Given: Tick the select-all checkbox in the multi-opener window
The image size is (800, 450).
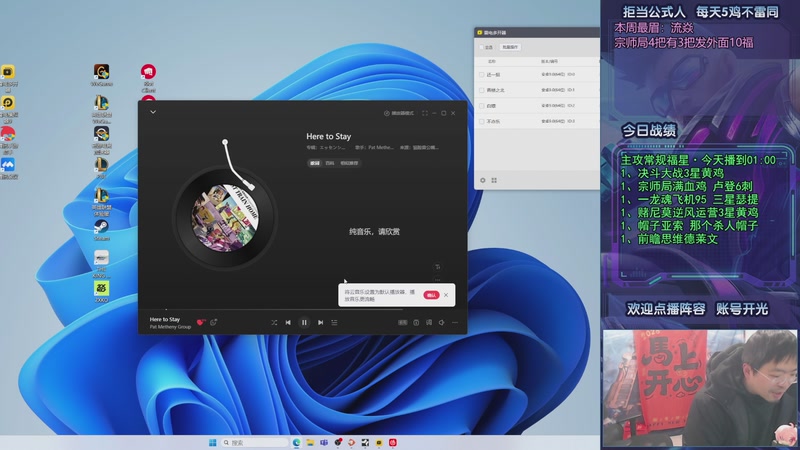Looking at the screenshot, I should [482, 47].
